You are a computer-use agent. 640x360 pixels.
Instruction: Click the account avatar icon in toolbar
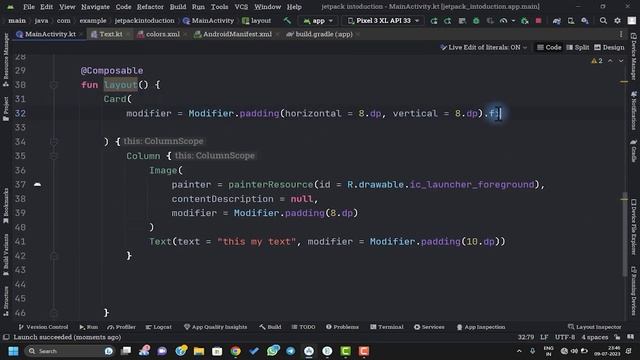[x=631, y=20]
